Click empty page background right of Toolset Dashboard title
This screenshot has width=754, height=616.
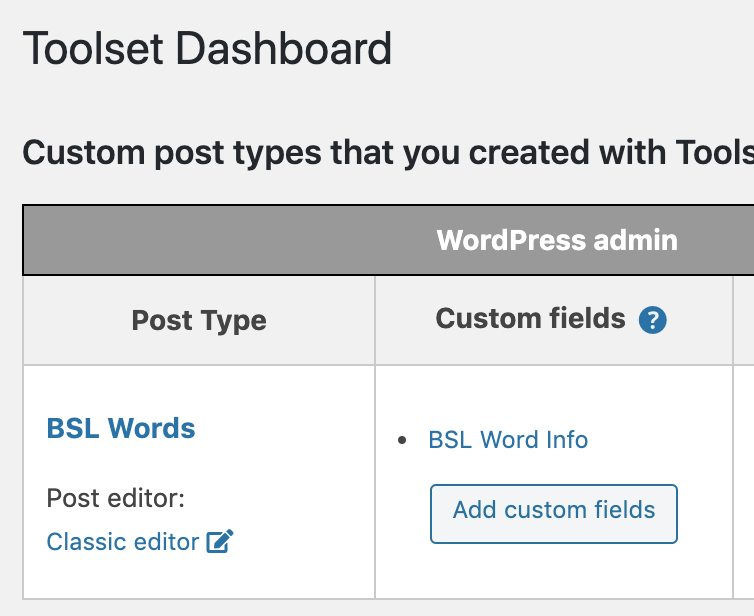pyautogui.click(x=570, y=50)
